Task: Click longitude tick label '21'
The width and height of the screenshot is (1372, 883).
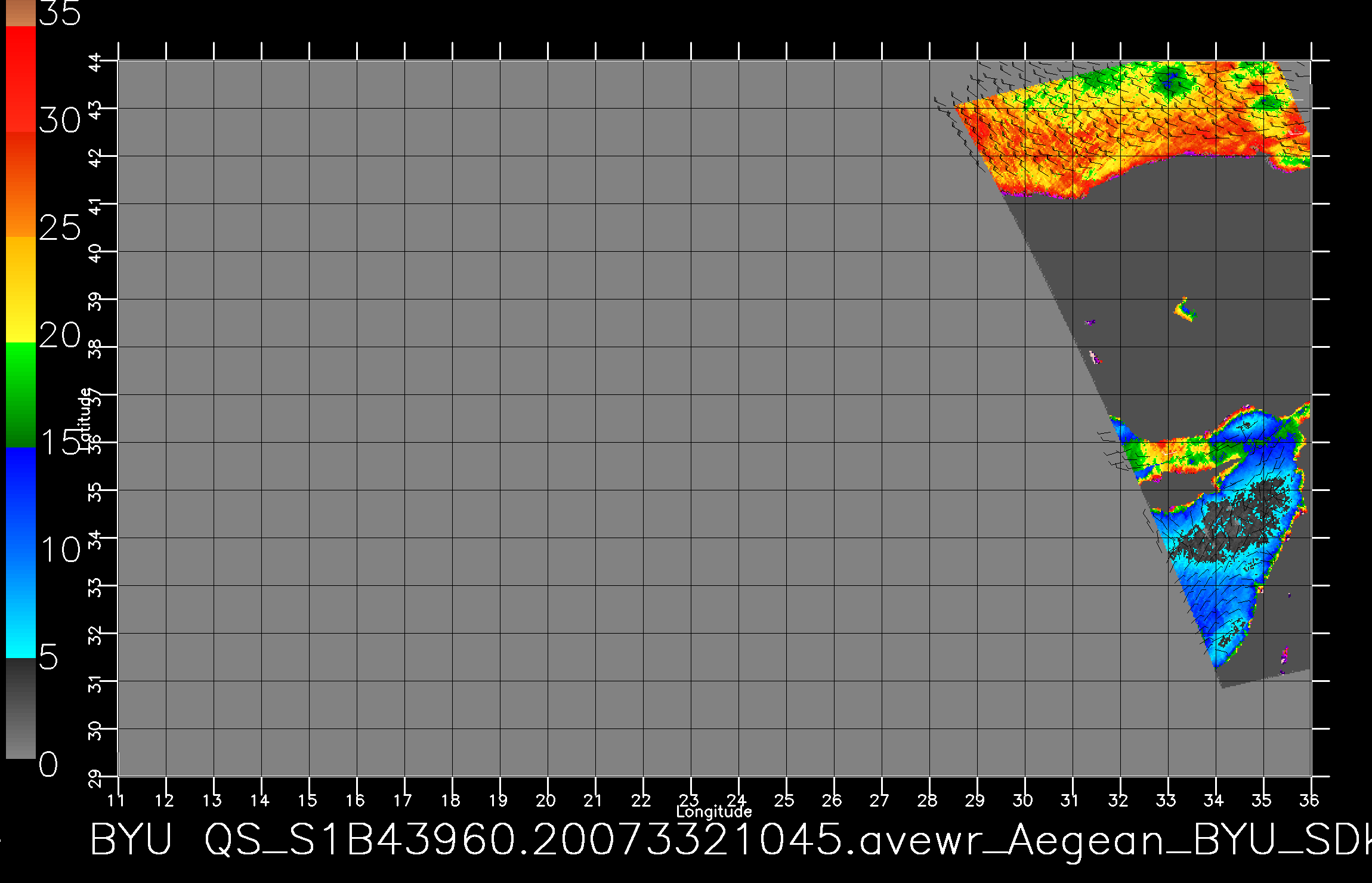Action: tap(593, 800)
